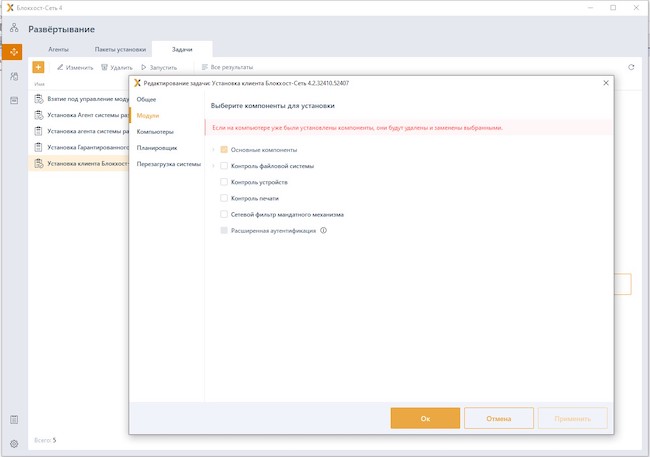Refresh the task list with reload icon

[x=631, y=67]
